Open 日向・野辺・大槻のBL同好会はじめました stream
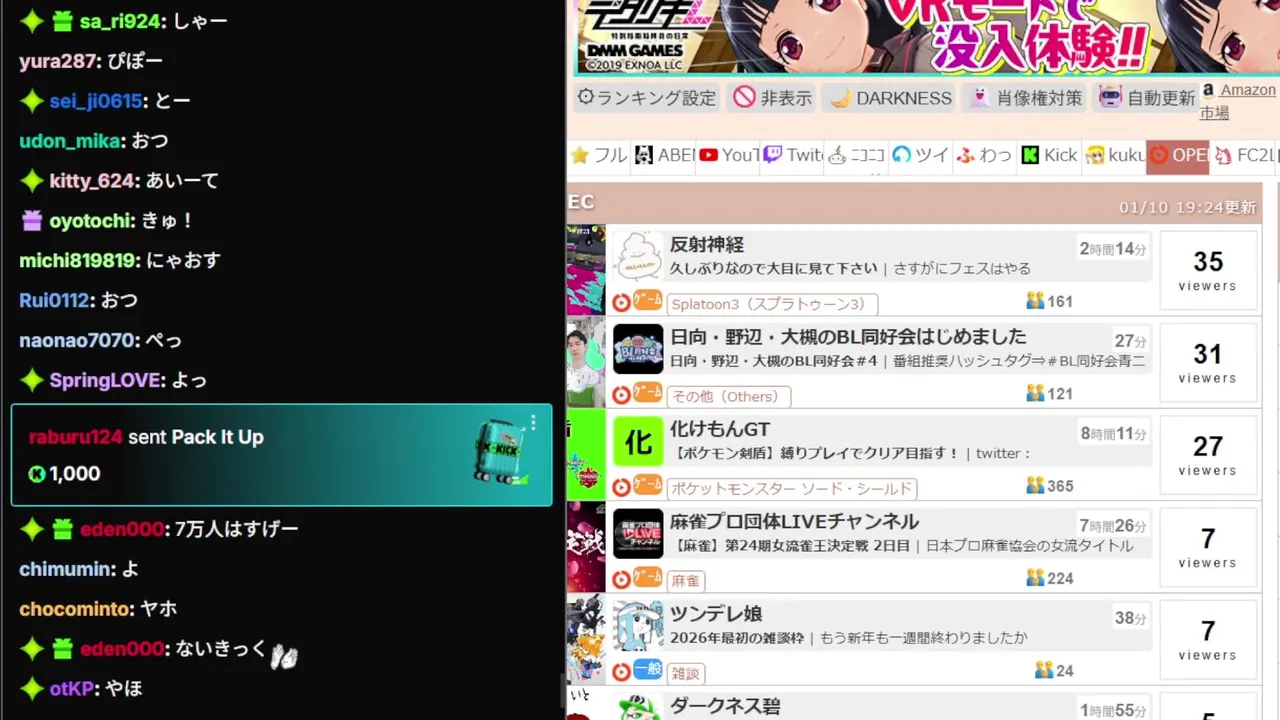This screenshot has height=720, width=1280. [x=848, y=337]
